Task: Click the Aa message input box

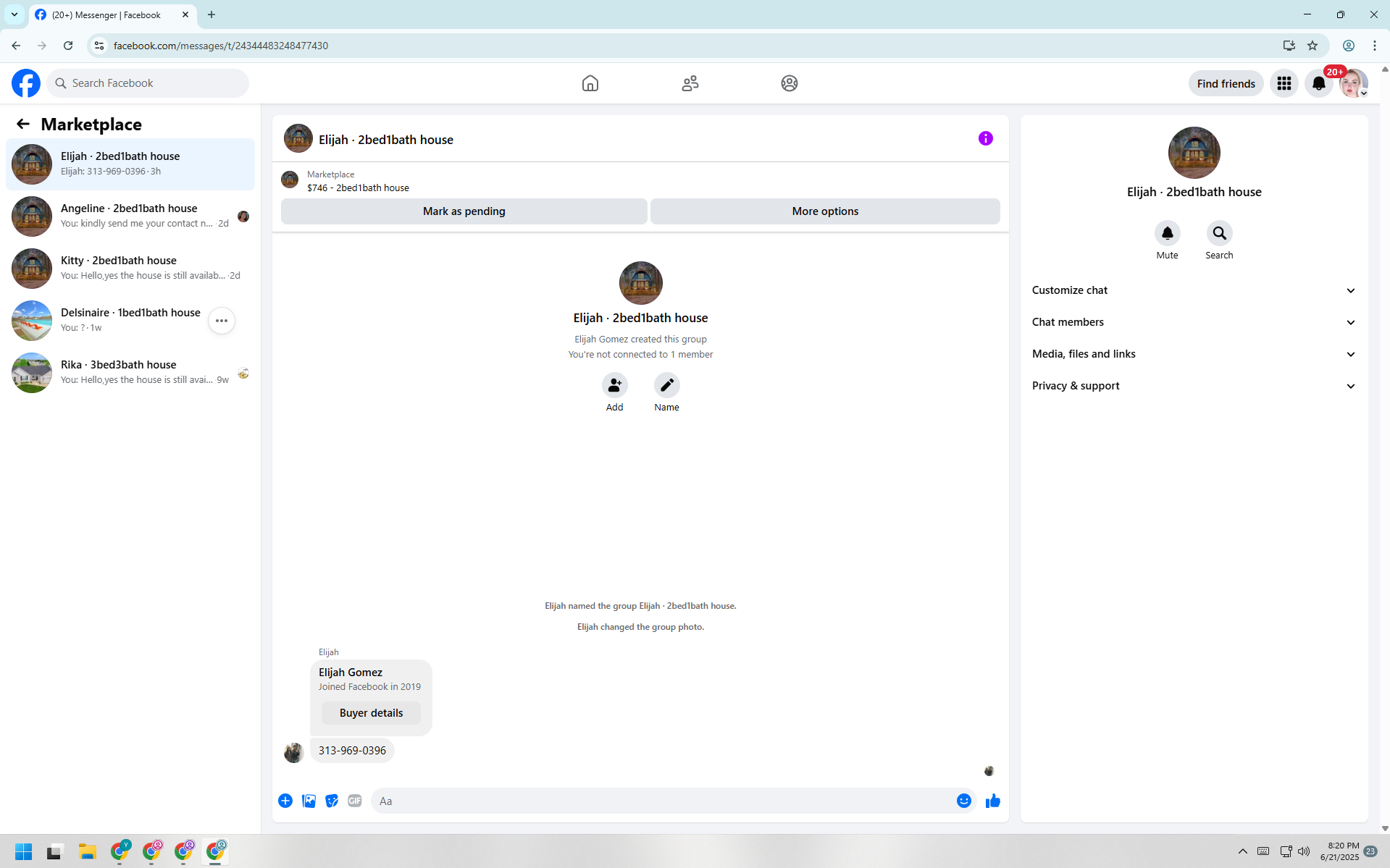Action: click(x=663, y=801)
